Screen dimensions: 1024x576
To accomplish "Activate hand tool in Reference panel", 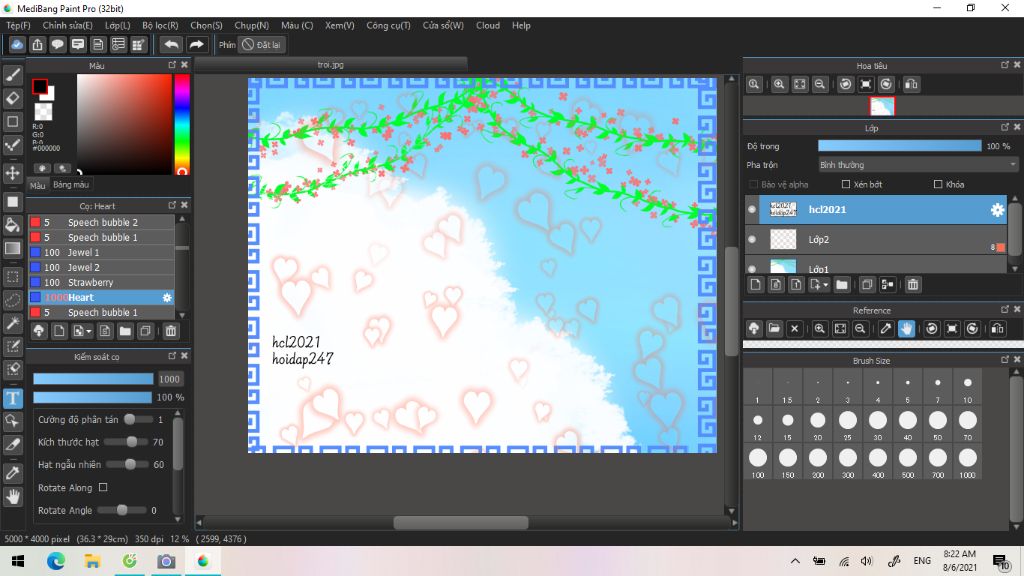I will [906, 328].
